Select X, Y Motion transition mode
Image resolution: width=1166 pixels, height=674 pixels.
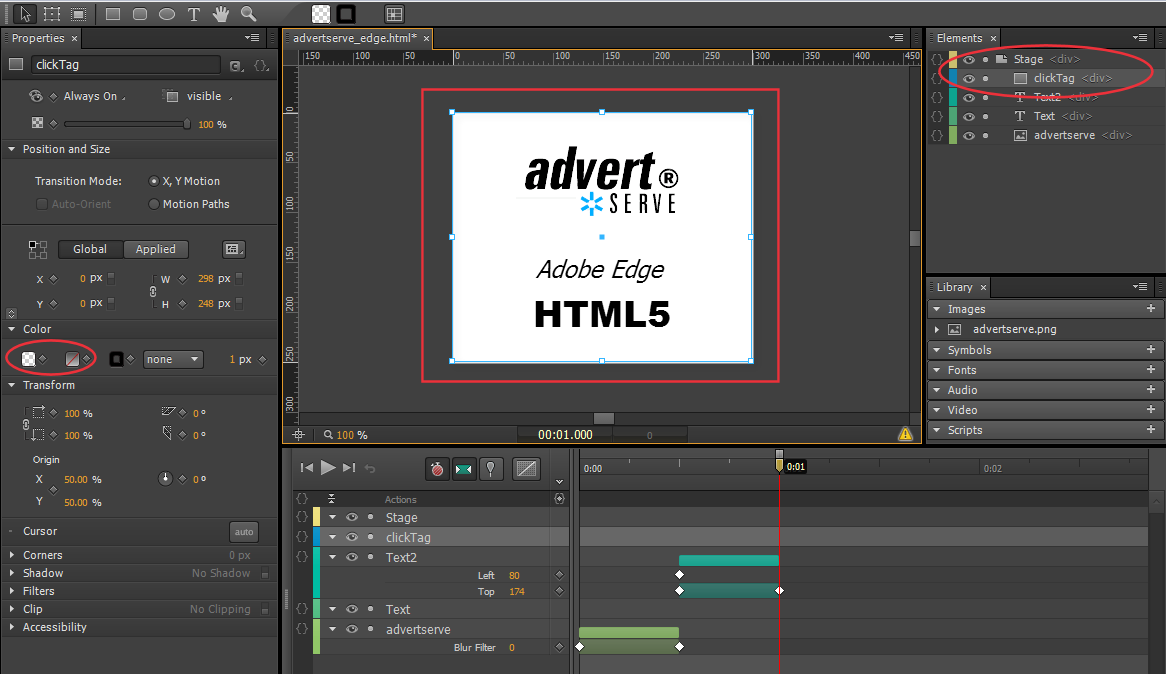pos(154,181)
